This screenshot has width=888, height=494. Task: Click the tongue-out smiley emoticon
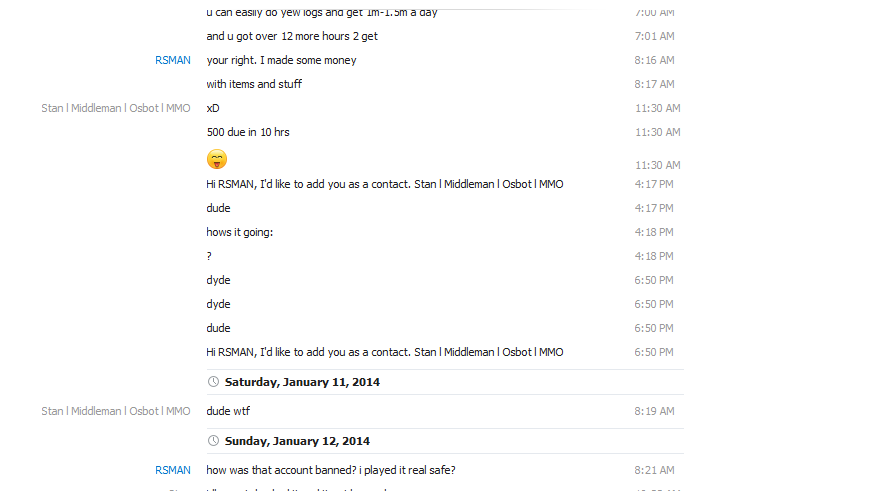click(217, 159)
